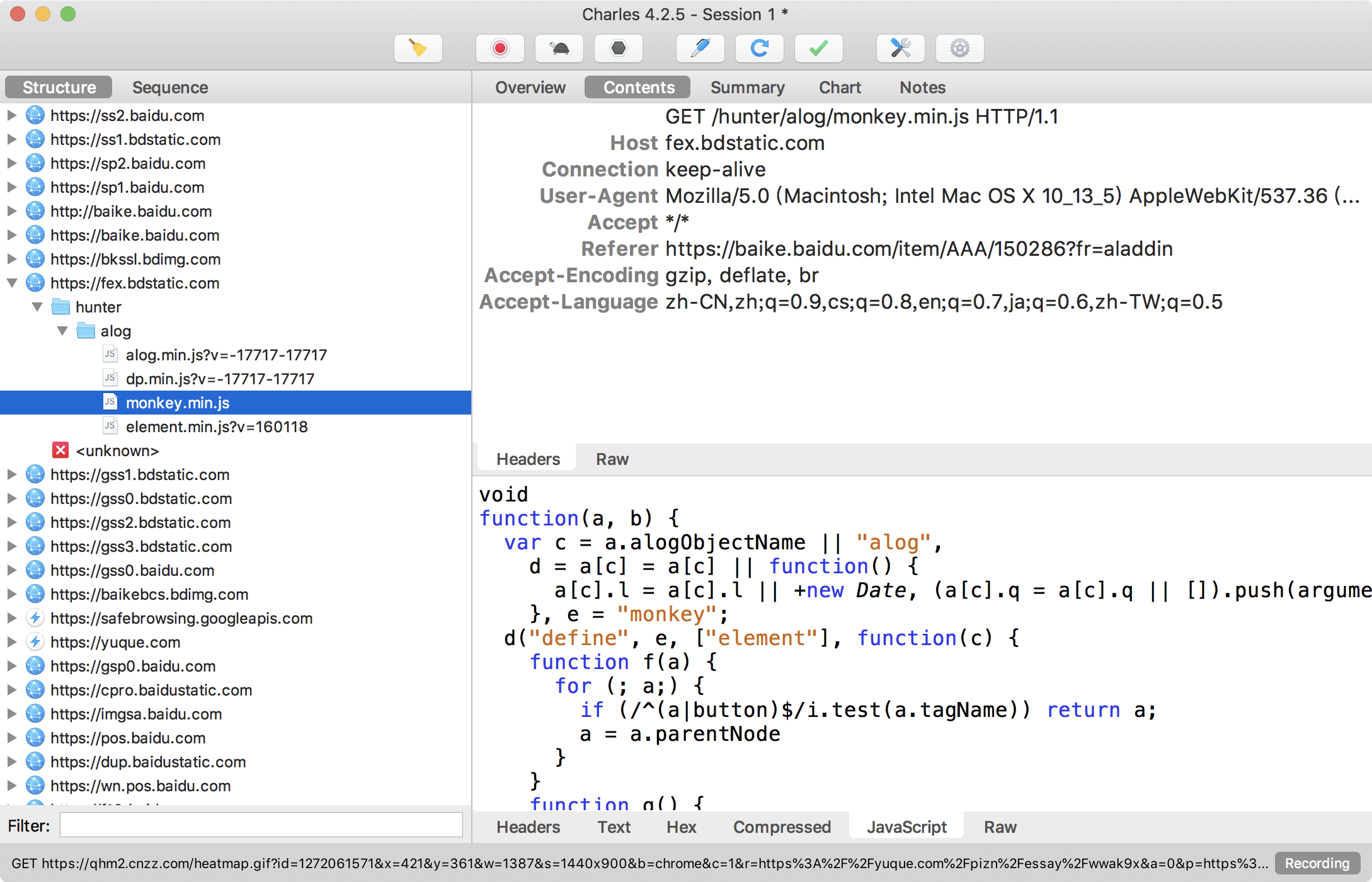Open settings via the gear icon
The image size is (1372, 882).
click(x=959, y=49)
